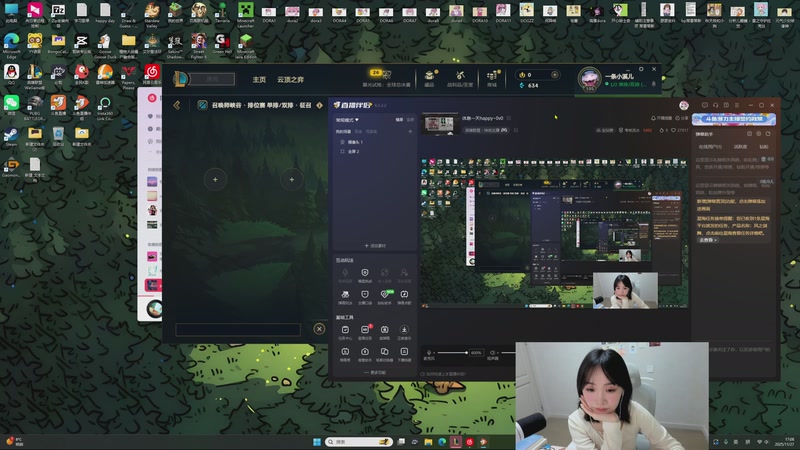Open the 云顶之弈 tab in League client

click(x=290, y=80)
